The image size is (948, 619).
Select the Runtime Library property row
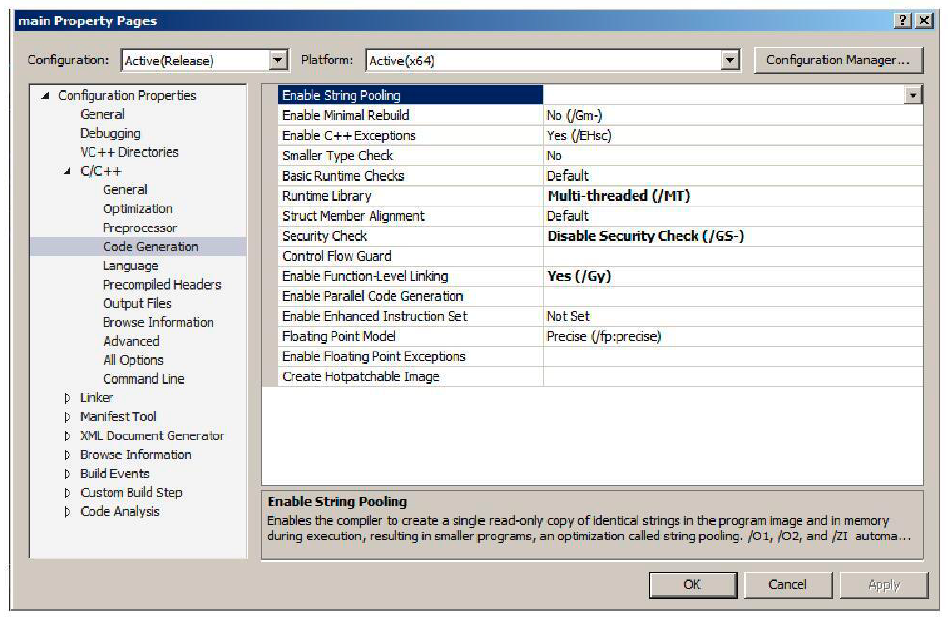coord(327,196)
